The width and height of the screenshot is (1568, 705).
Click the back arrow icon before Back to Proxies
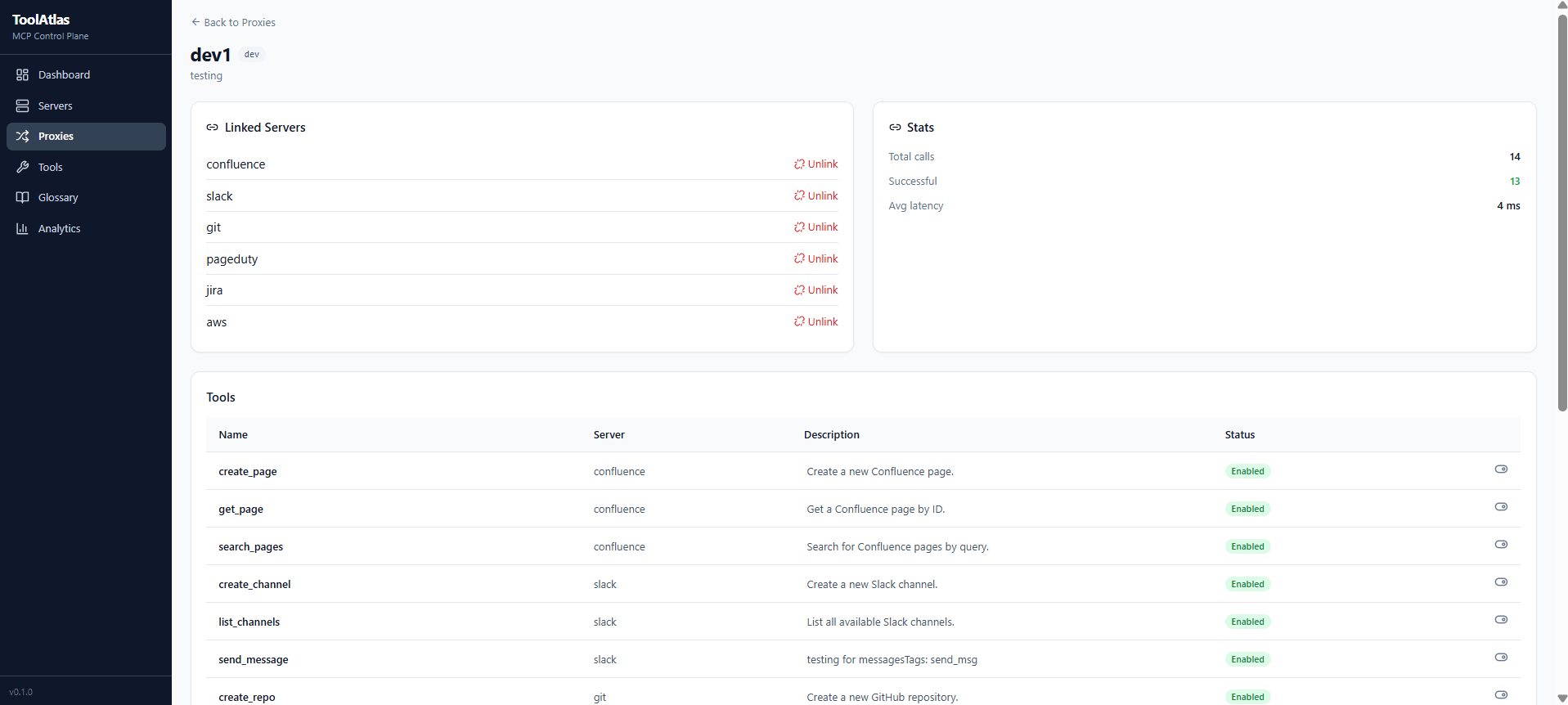coord(195,22)
